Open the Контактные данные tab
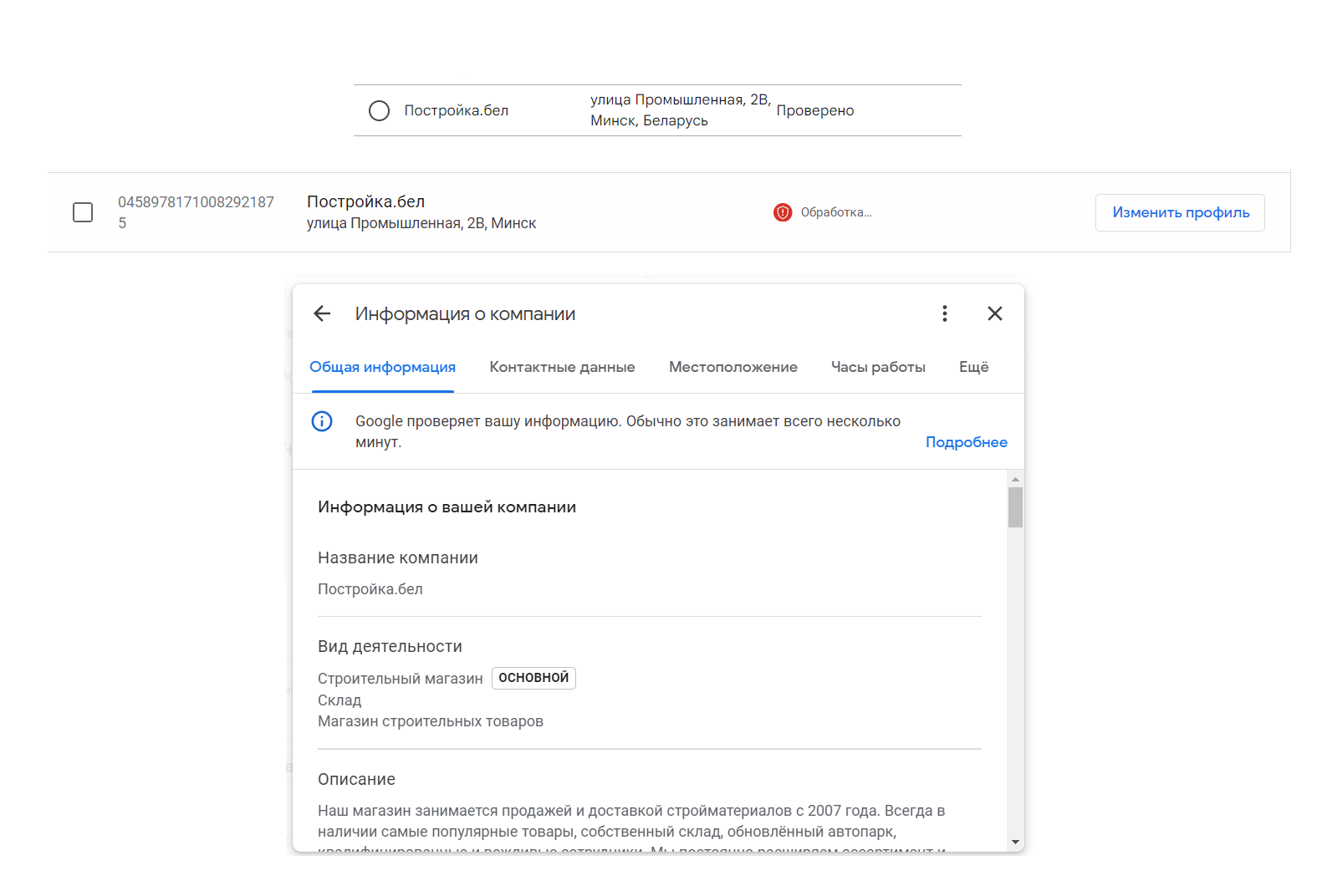 click(562, 367)
